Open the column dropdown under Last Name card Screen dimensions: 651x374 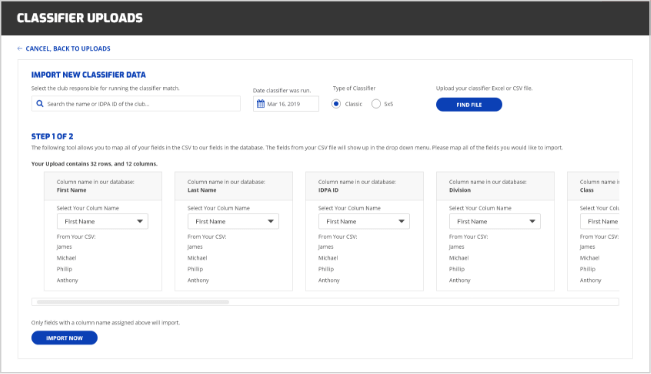[x=233, y=221]
